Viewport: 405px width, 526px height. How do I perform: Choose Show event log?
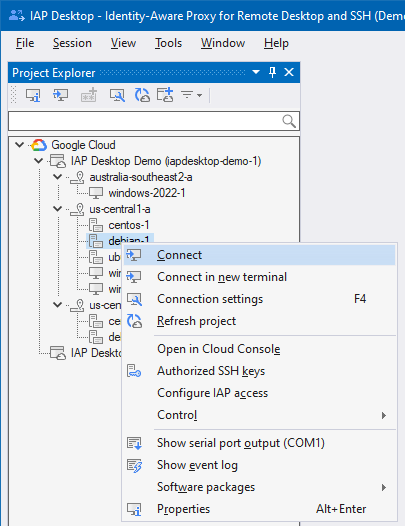259,465
